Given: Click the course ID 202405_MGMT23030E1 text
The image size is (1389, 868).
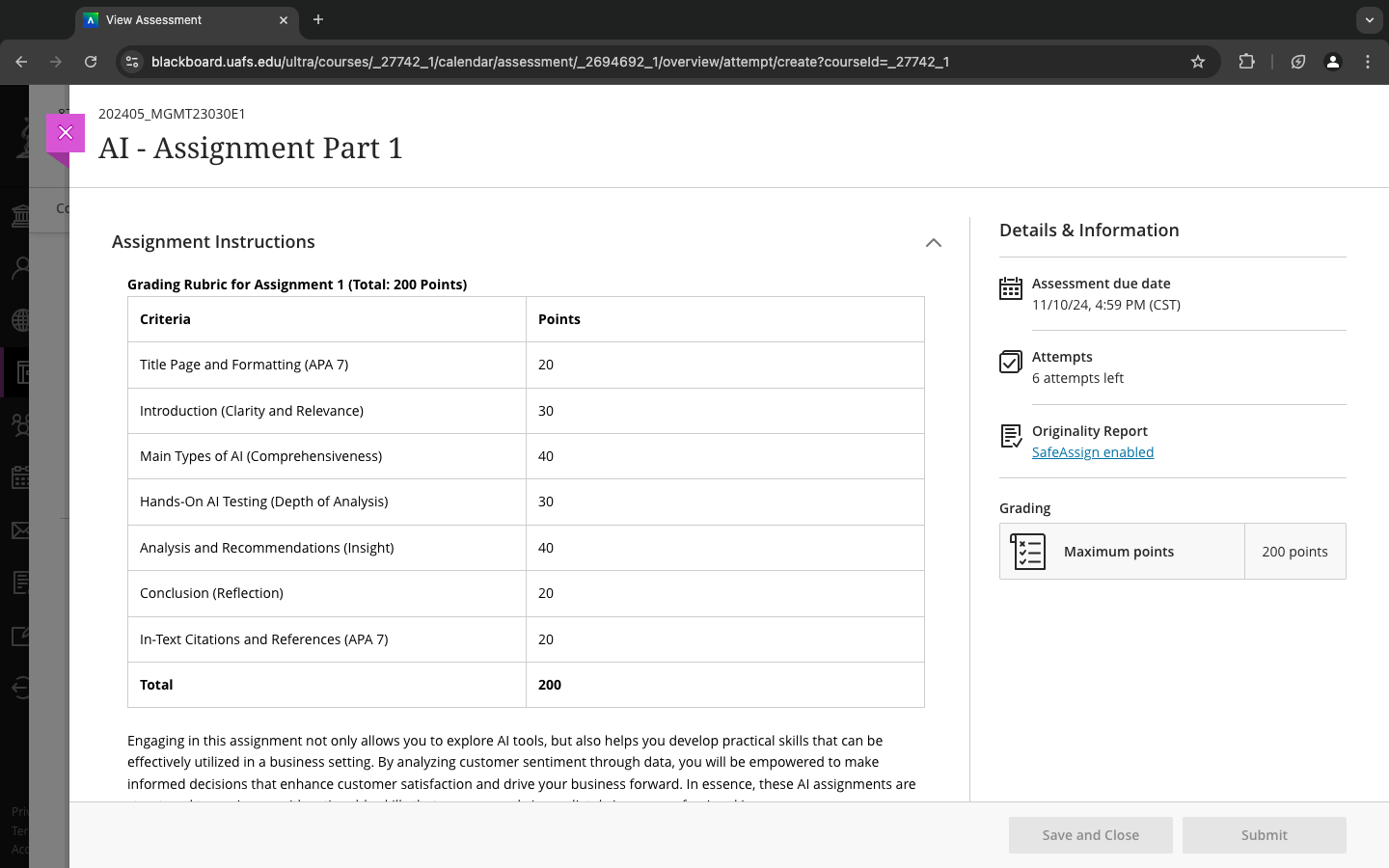Looking at the screenshot, I should click(172, 114).
